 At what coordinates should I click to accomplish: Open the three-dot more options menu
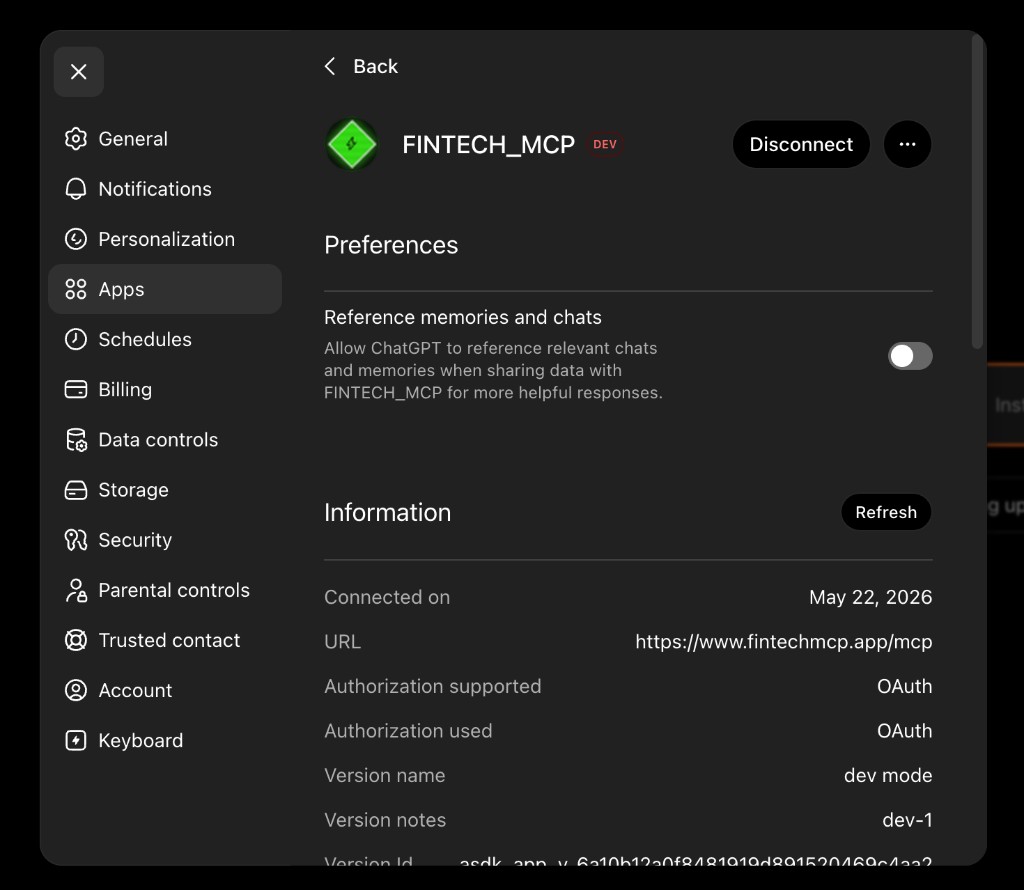(907, 144)
